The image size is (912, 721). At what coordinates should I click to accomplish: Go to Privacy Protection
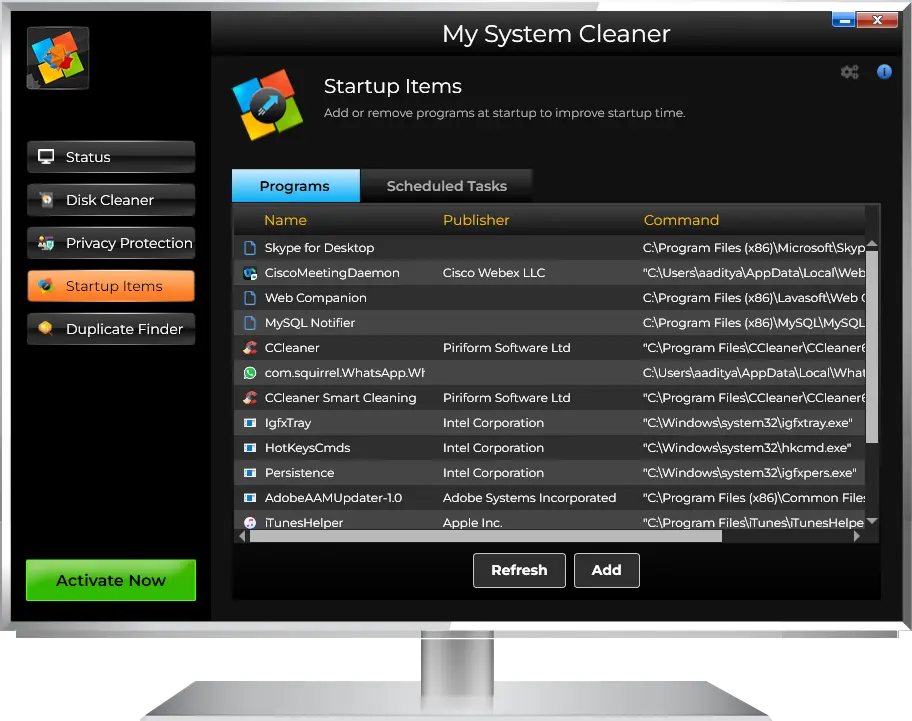pyautogui.click(x=111, y=243)
